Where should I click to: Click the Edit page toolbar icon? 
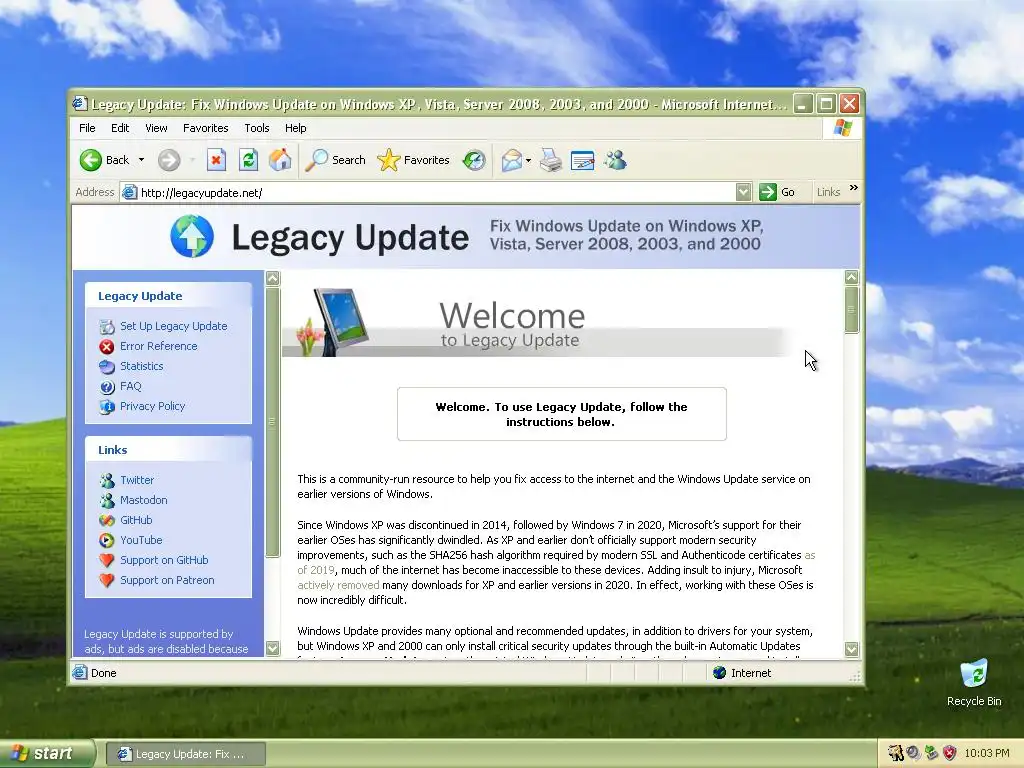[583, 161]
